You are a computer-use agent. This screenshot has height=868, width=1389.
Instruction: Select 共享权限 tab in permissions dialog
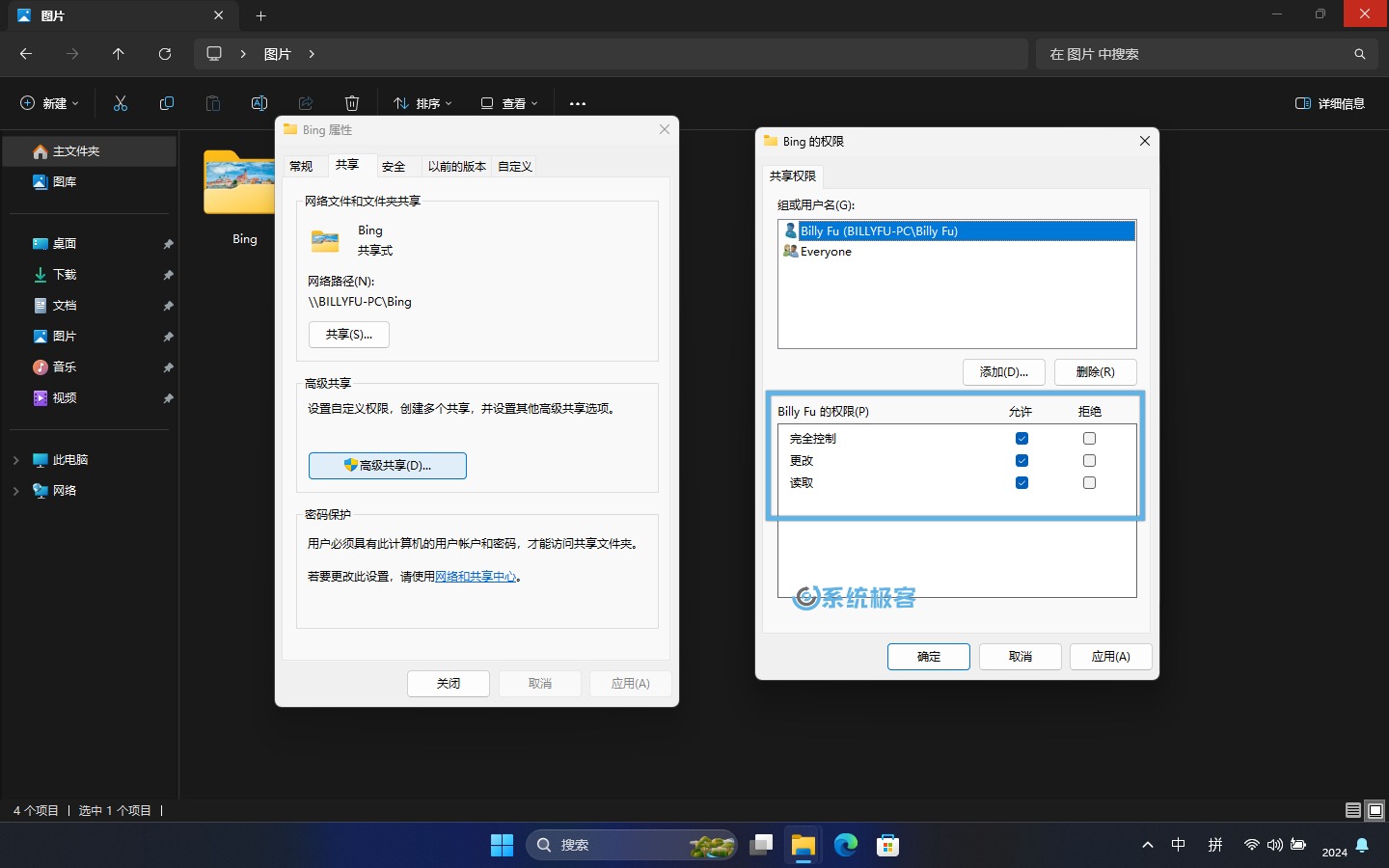pos(793,176)
